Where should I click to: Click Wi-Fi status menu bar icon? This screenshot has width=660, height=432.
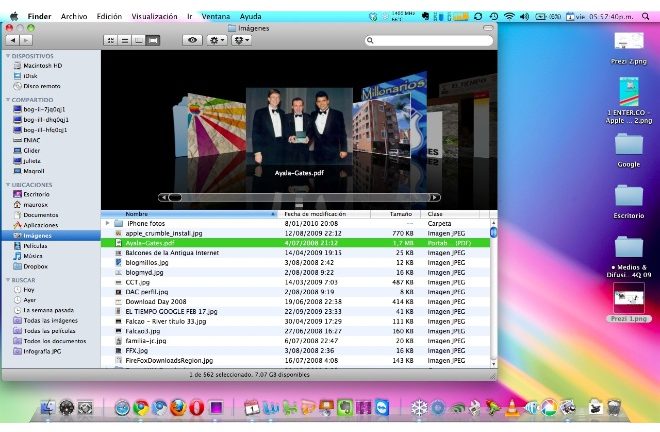point(509,16)
